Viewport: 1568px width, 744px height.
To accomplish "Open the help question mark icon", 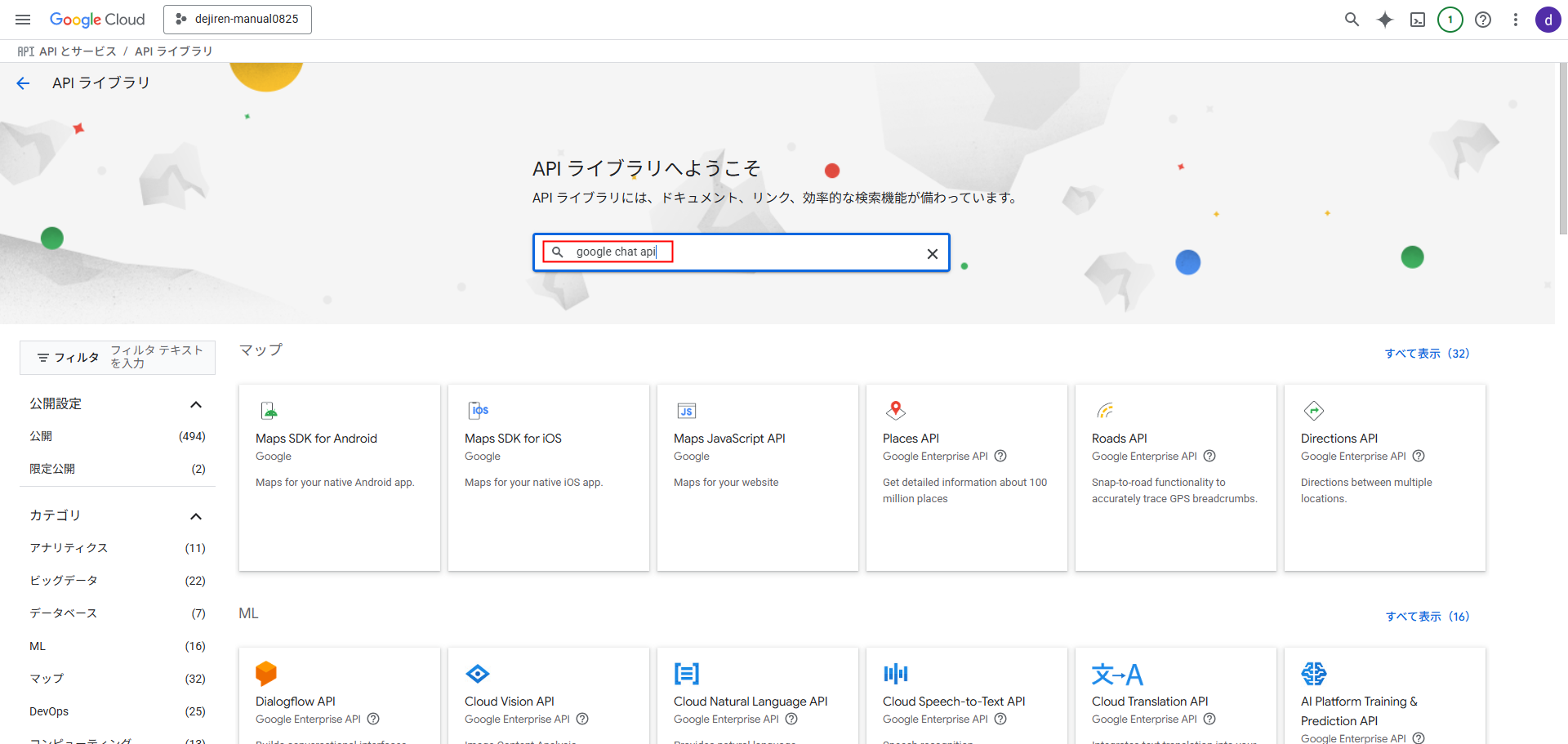I will pyautogui.click(x=1483, y=20).
